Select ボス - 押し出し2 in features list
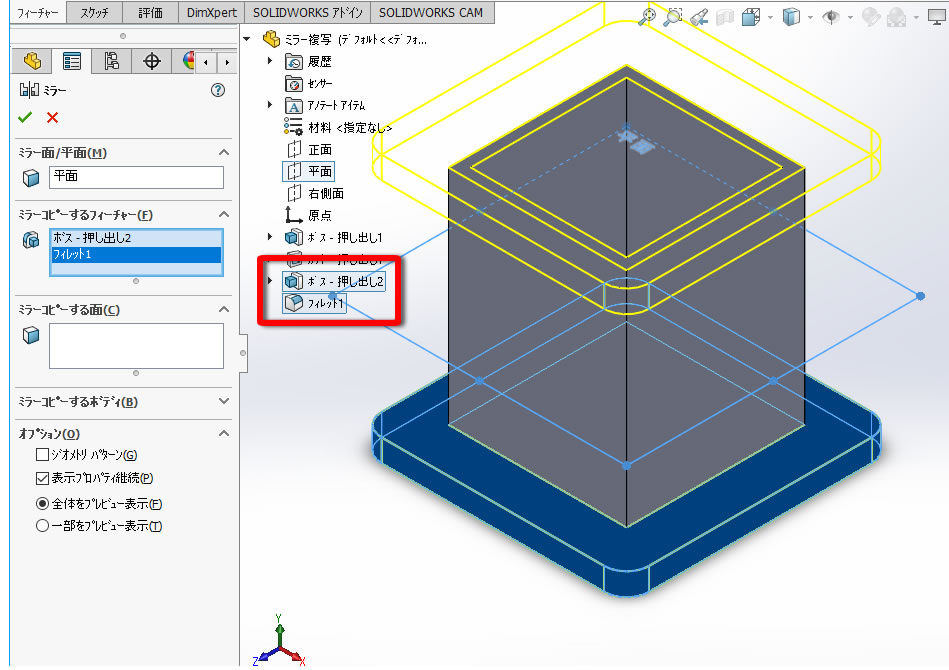The height and width of the screenshot is (670, 949). (136, 238)
